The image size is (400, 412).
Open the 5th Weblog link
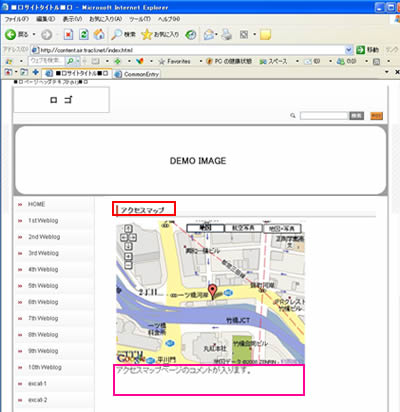point(43,286)
